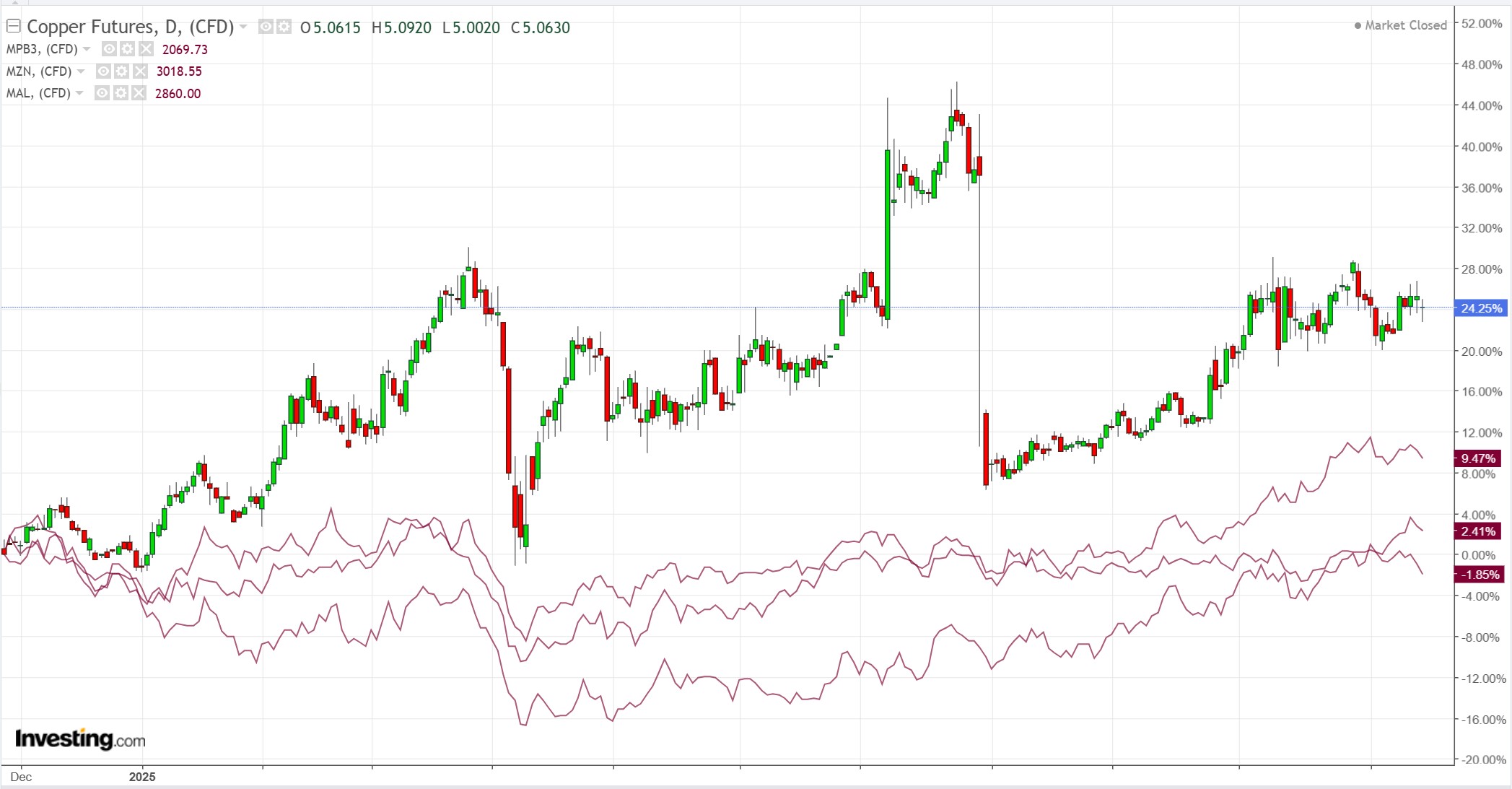Click the 24.25% current price label
This screenshot has width=1512, height=789.
click(x=1481, y=308)
